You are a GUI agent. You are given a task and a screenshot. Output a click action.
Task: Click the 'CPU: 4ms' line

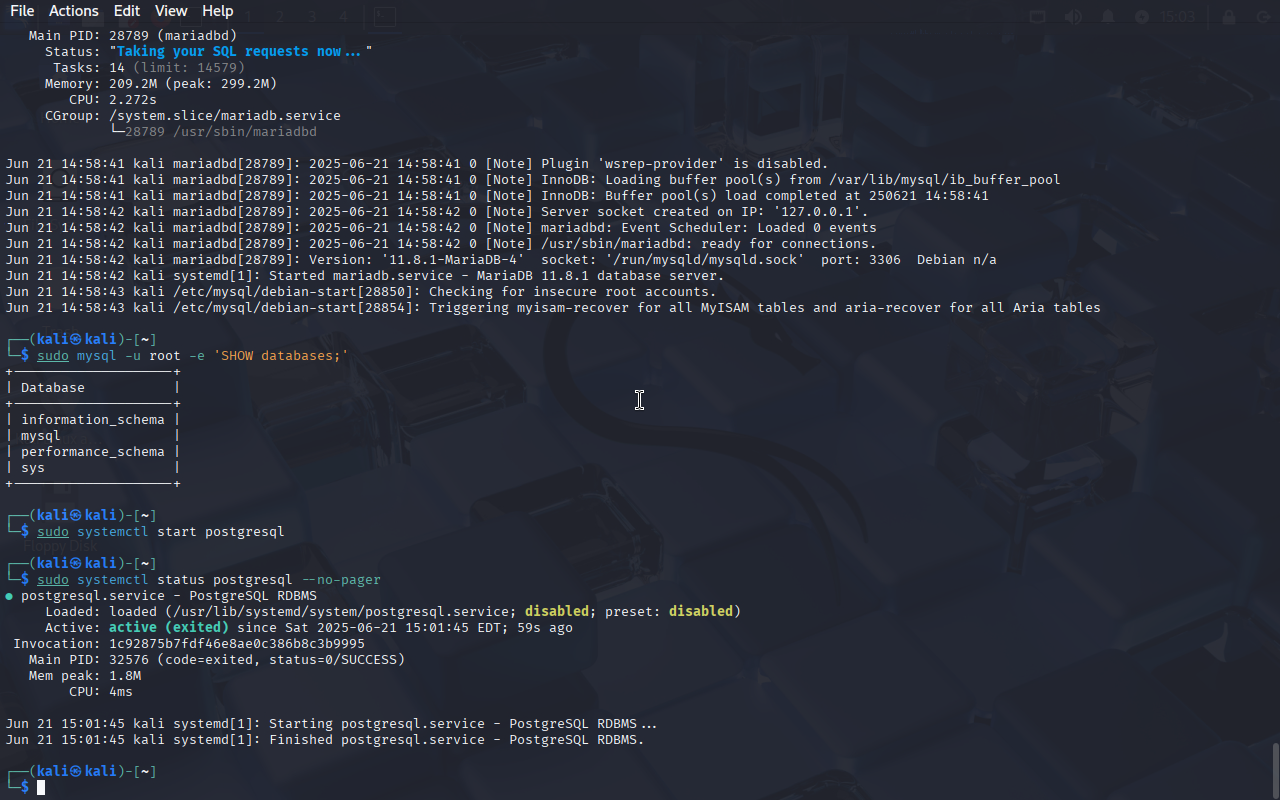pyautogui.click(x=101, y=692)
